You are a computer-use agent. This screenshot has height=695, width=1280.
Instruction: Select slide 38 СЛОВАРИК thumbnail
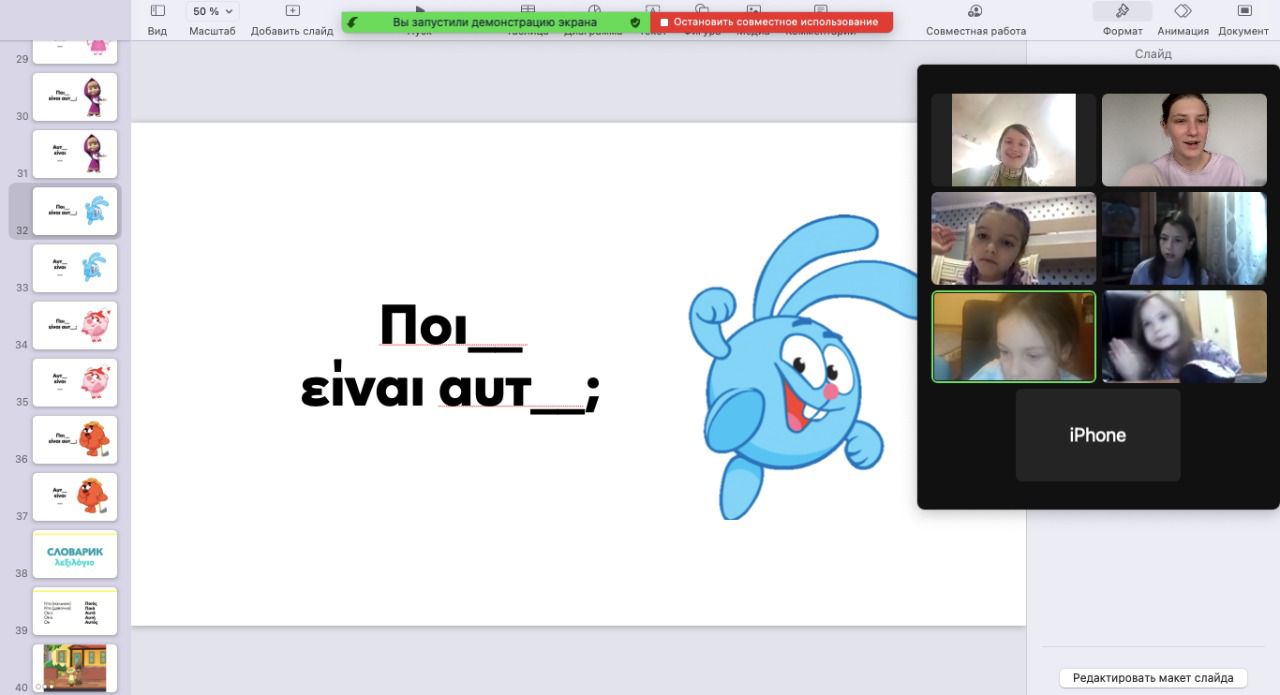tap(75, 554)
